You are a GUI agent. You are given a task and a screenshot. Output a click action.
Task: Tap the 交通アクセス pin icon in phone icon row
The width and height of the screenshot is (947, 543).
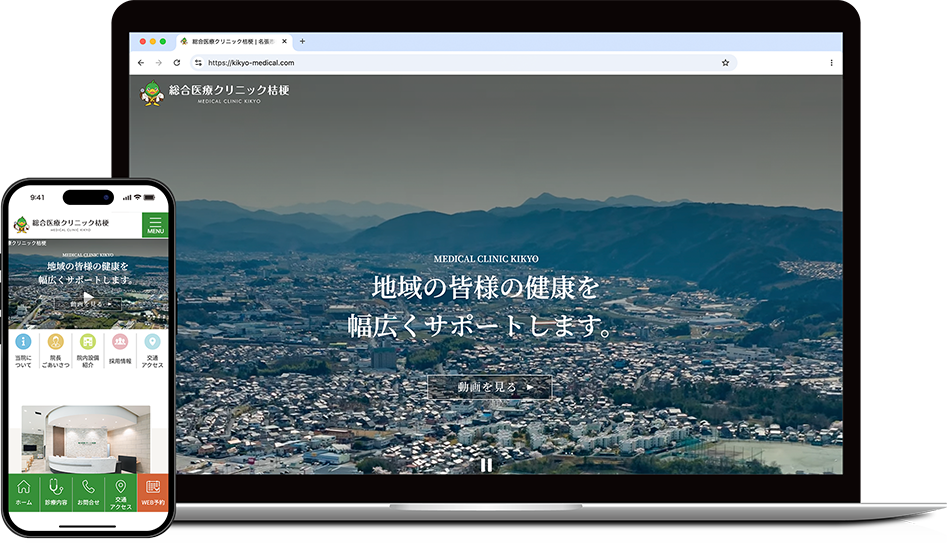[152, 342]
